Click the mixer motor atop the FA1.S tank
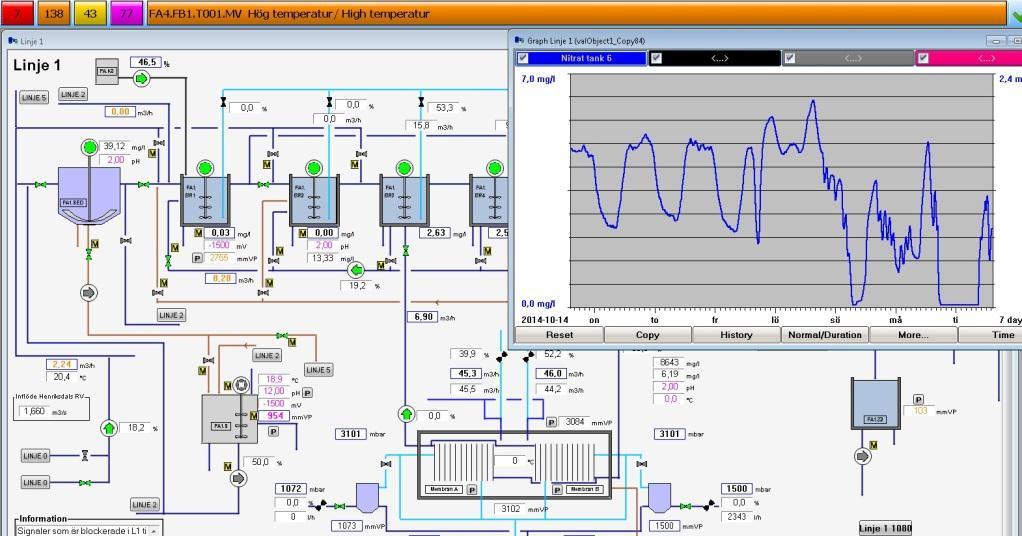The height and width of the screenshot is (536, 1022). pos(241,385)
